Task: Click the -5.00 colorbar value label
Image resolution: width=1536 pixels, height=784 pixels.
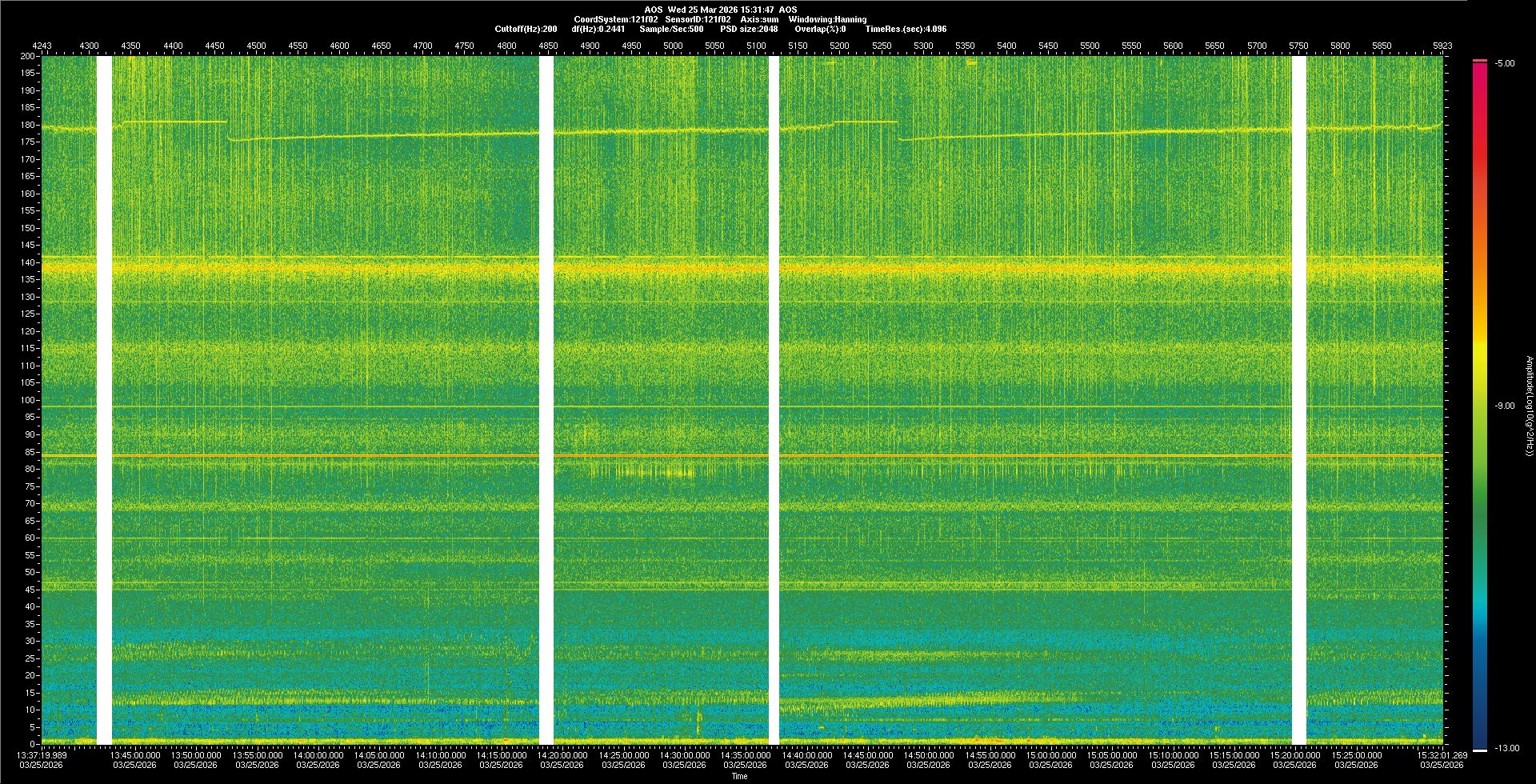Action: [1504, 63]
